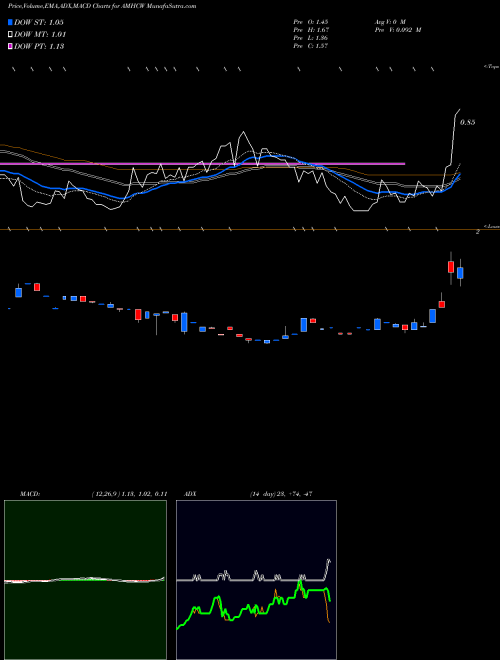This screenshot has width=500, height=660.
Task: Open the dark blue ADX indicator chart panel
Action: point(256,580)
